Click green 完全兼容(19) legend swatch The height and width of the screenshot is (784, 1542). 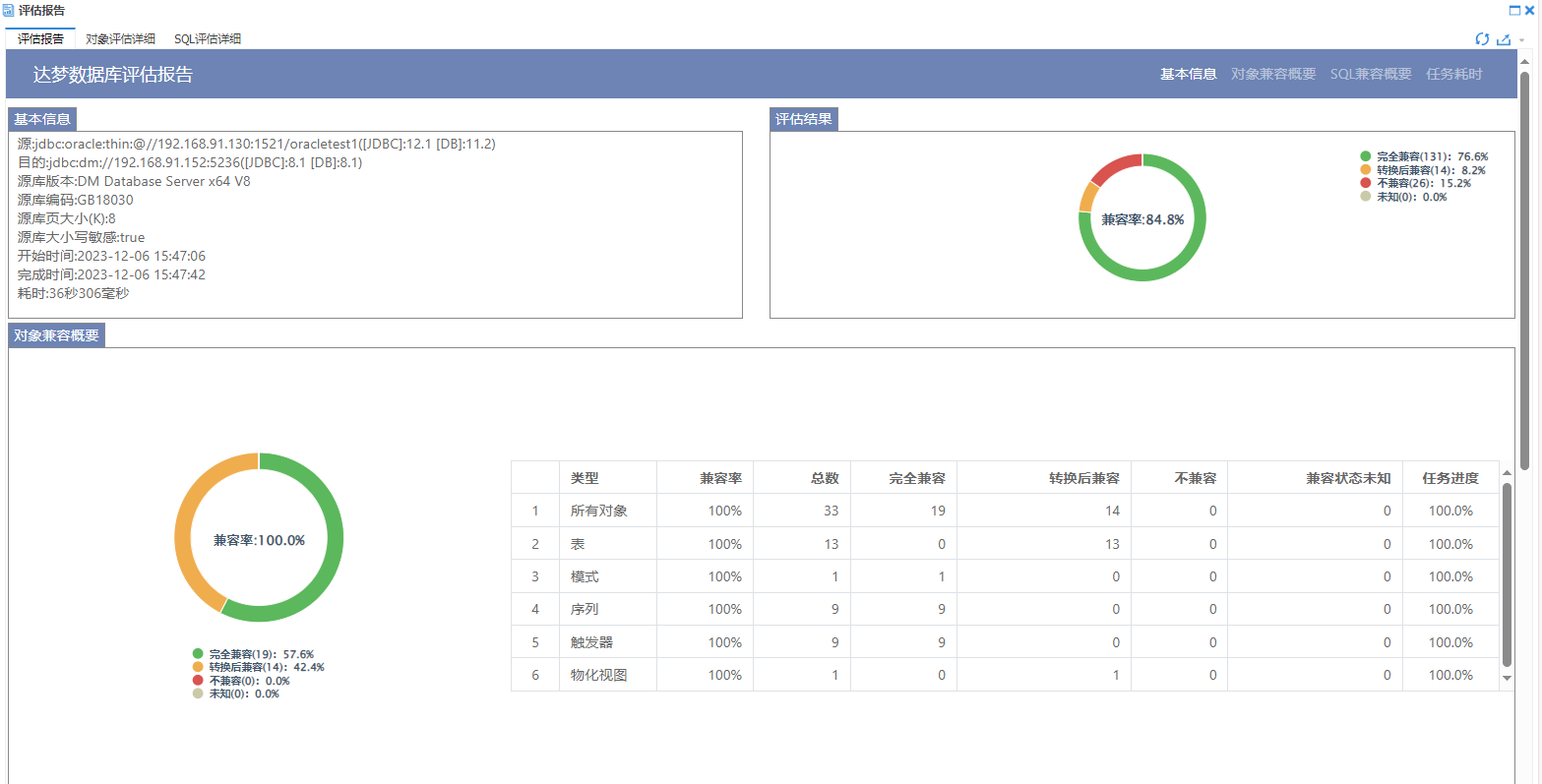[x=198, y=654]
